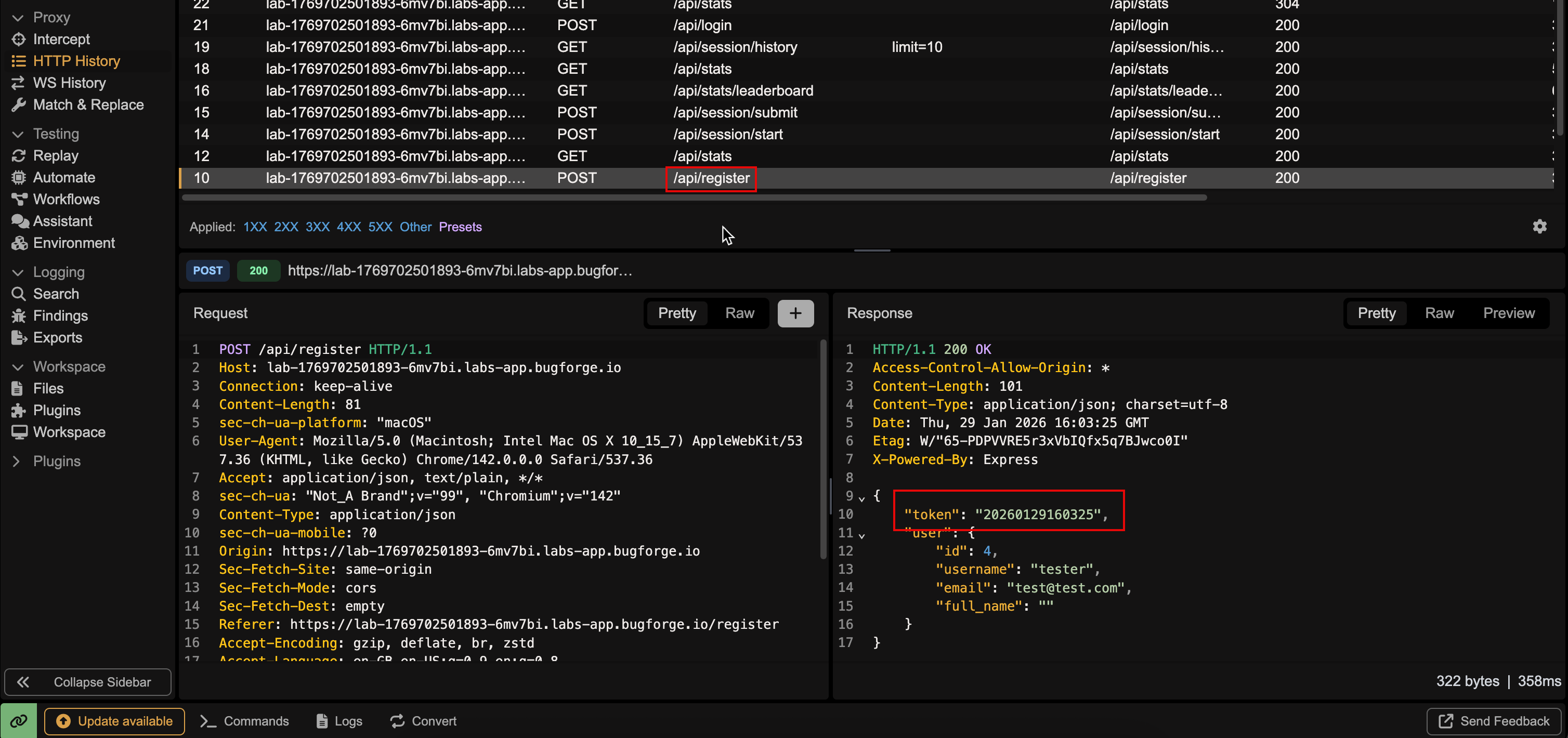Click the green link icon in status bar
The width and height of the screenshot is (1568, 738).
(x=18, y=721)
